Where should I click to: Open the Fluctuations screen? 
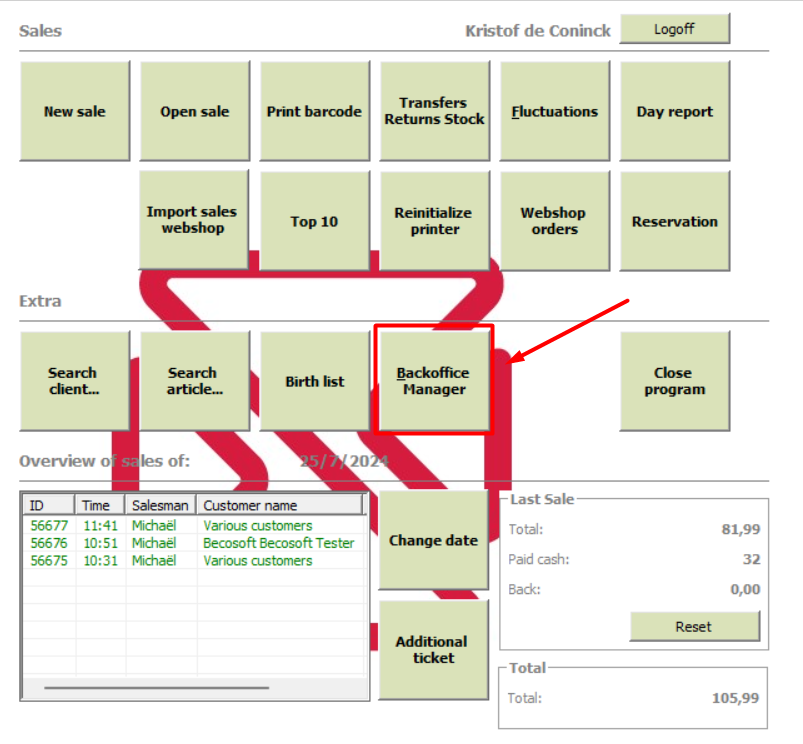(555, 111)
